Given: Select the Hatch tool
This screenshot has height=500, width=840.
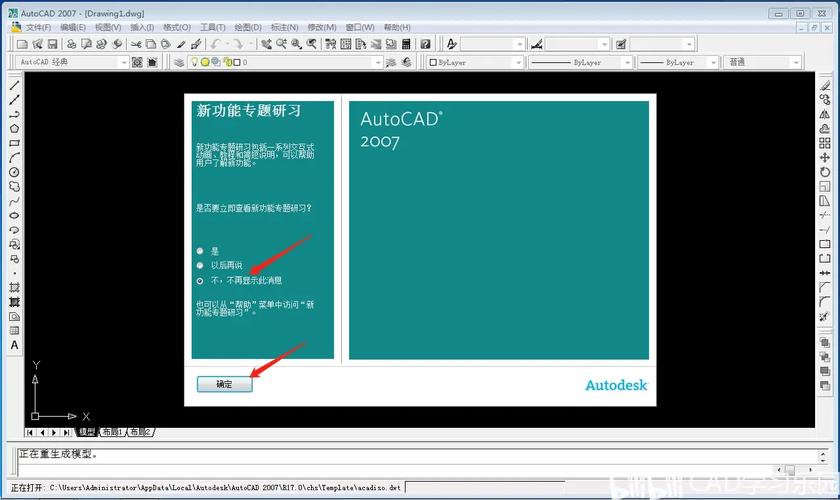Looking at the screenshot, I should pos(14,288).
